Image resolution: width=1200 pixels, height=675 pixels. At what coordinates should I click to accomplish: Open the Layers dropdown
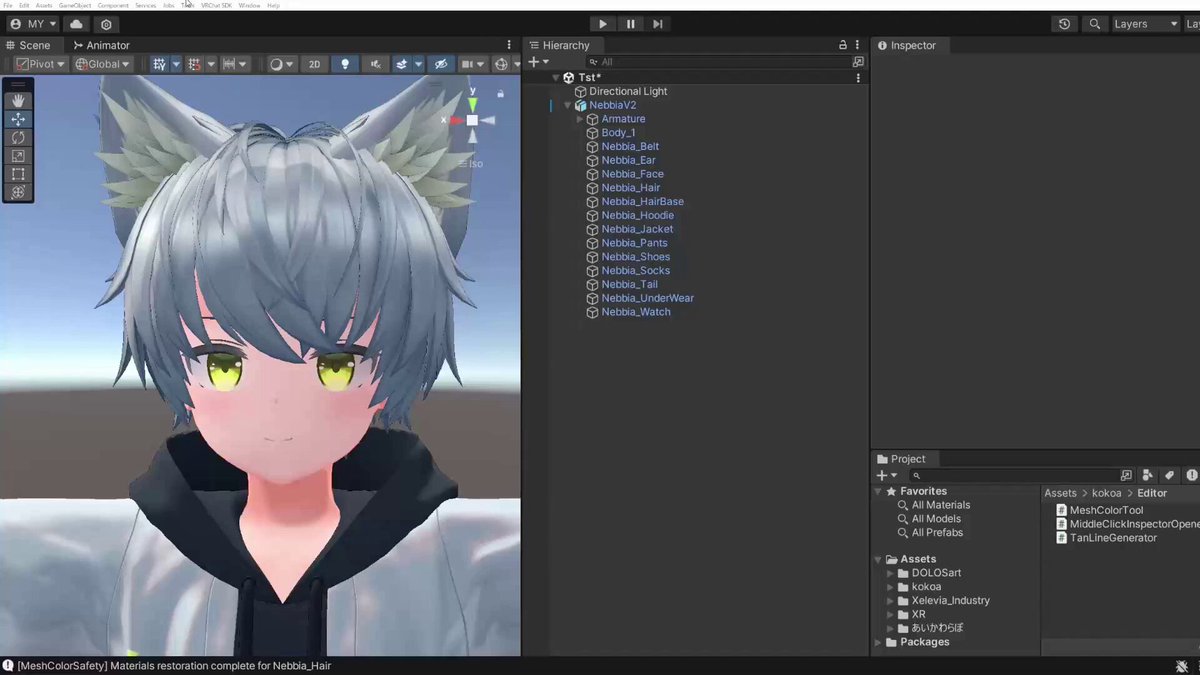click(x=1145, y=24)
